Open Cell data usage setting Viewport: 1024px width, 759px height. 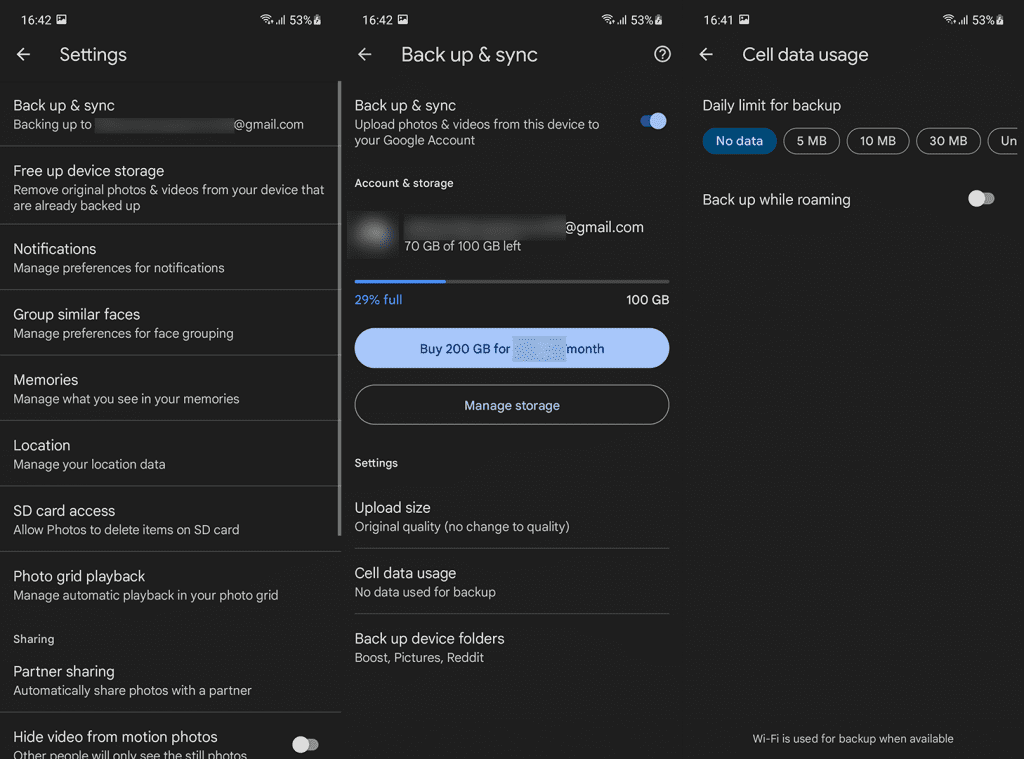(x=511, y=581)
